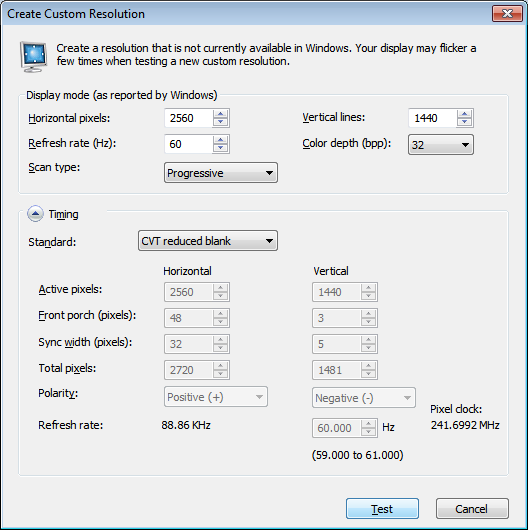Click the Polarity label
This screenshot has width=528, height=530.
pos(58,393)
